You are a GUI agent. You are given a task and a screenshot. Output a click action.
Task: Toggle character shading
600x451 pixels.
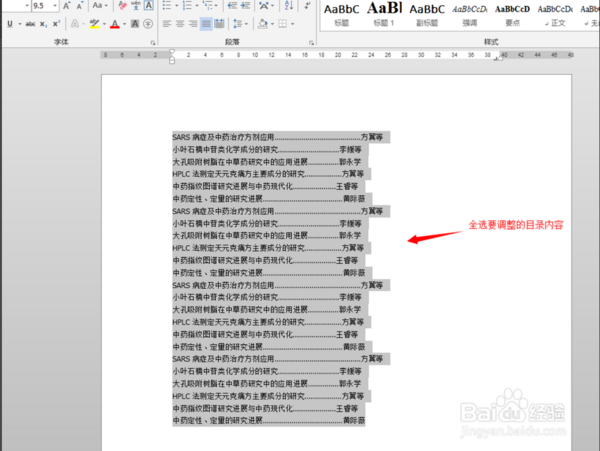[135, 24]
